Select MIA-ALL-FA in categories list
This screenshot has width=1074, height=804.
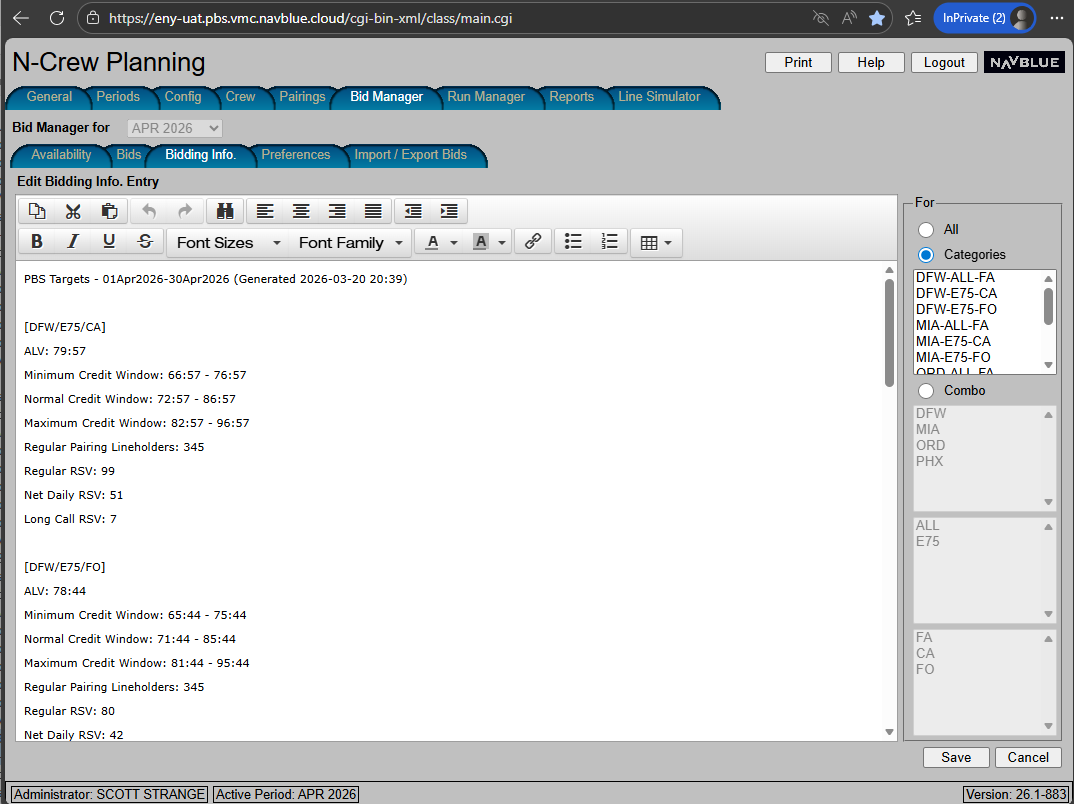pyautogui.click(x=952, y=325)
